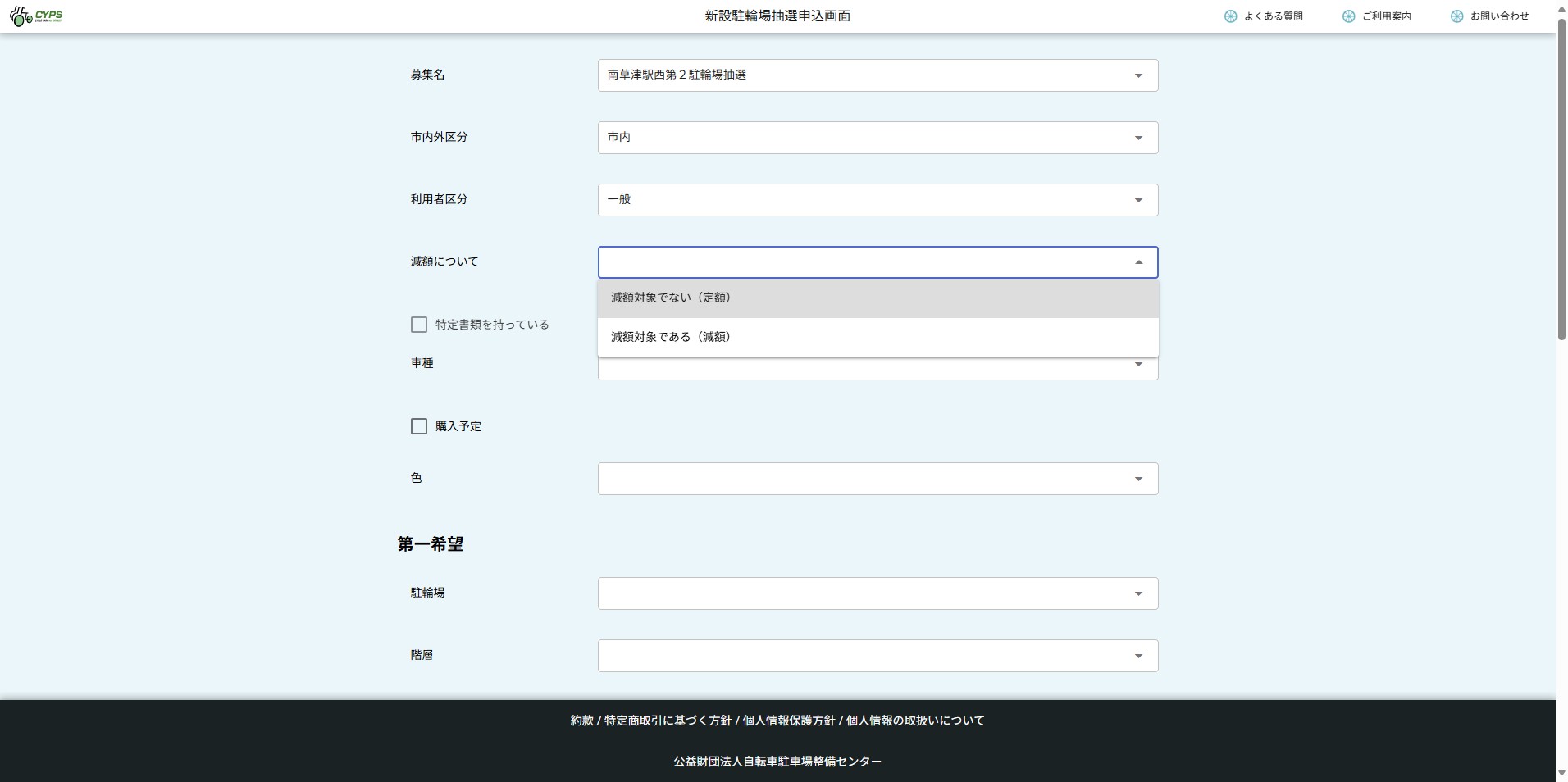The height and width of the screenshot is (782, 1568).
Task: Check 特定書類を持っている checkbox
Action: [419, 325]
